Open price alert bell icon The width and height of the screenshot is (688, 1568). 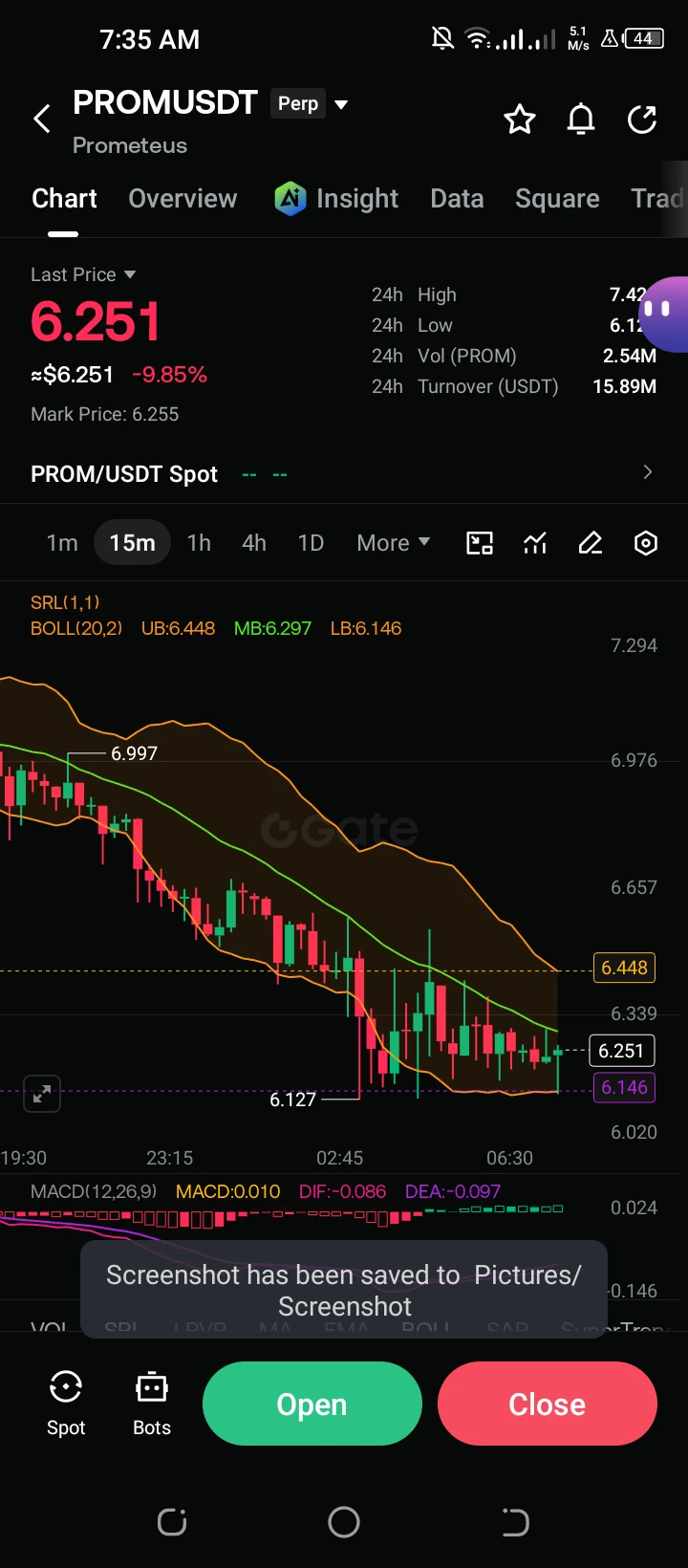[x=581, y=120]
